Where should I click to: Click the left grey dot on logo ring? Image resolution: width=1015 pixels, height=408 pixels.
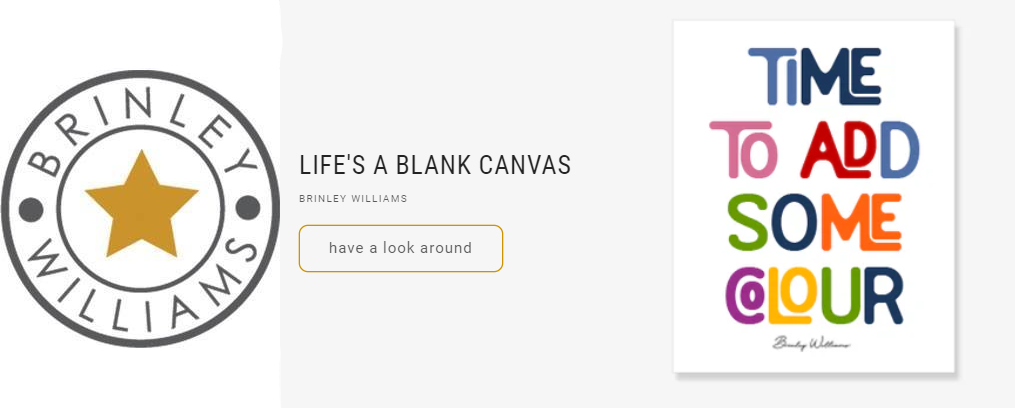(31, 210)
